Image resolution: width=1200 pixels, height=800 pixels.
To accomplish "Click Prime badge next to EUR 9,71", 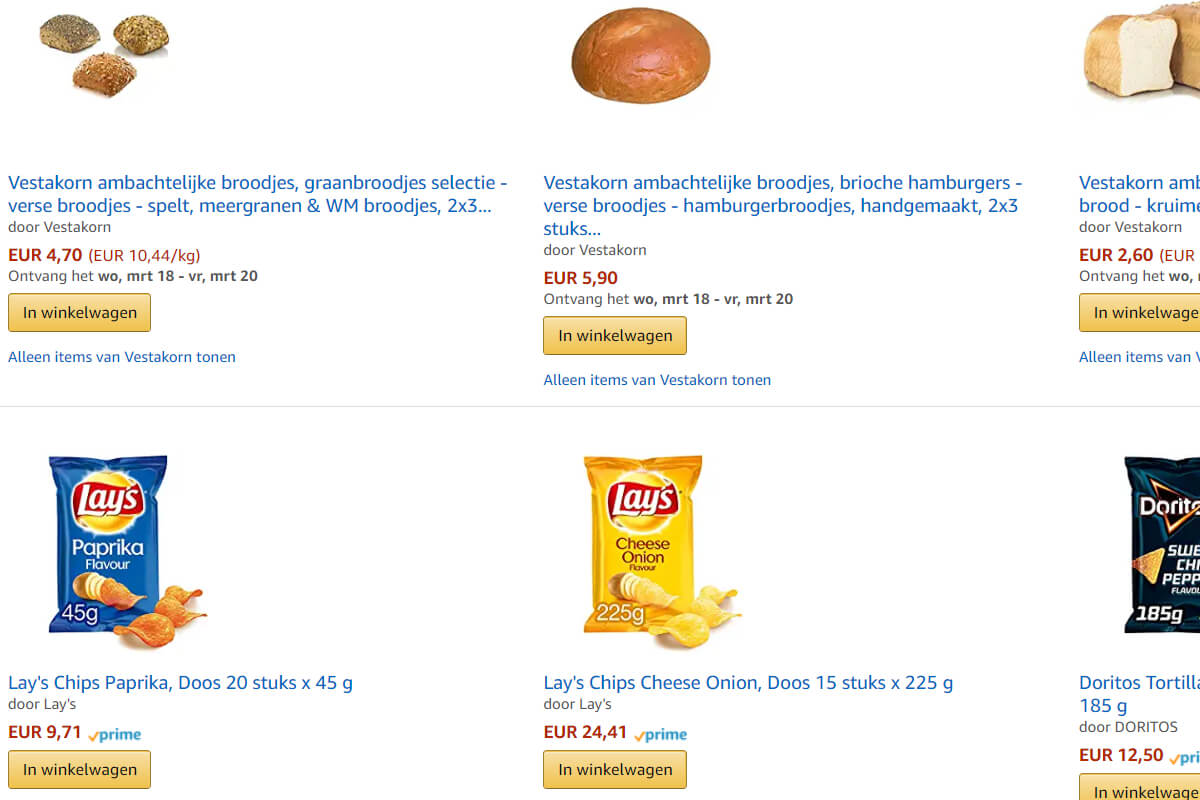I will (115, 734).
